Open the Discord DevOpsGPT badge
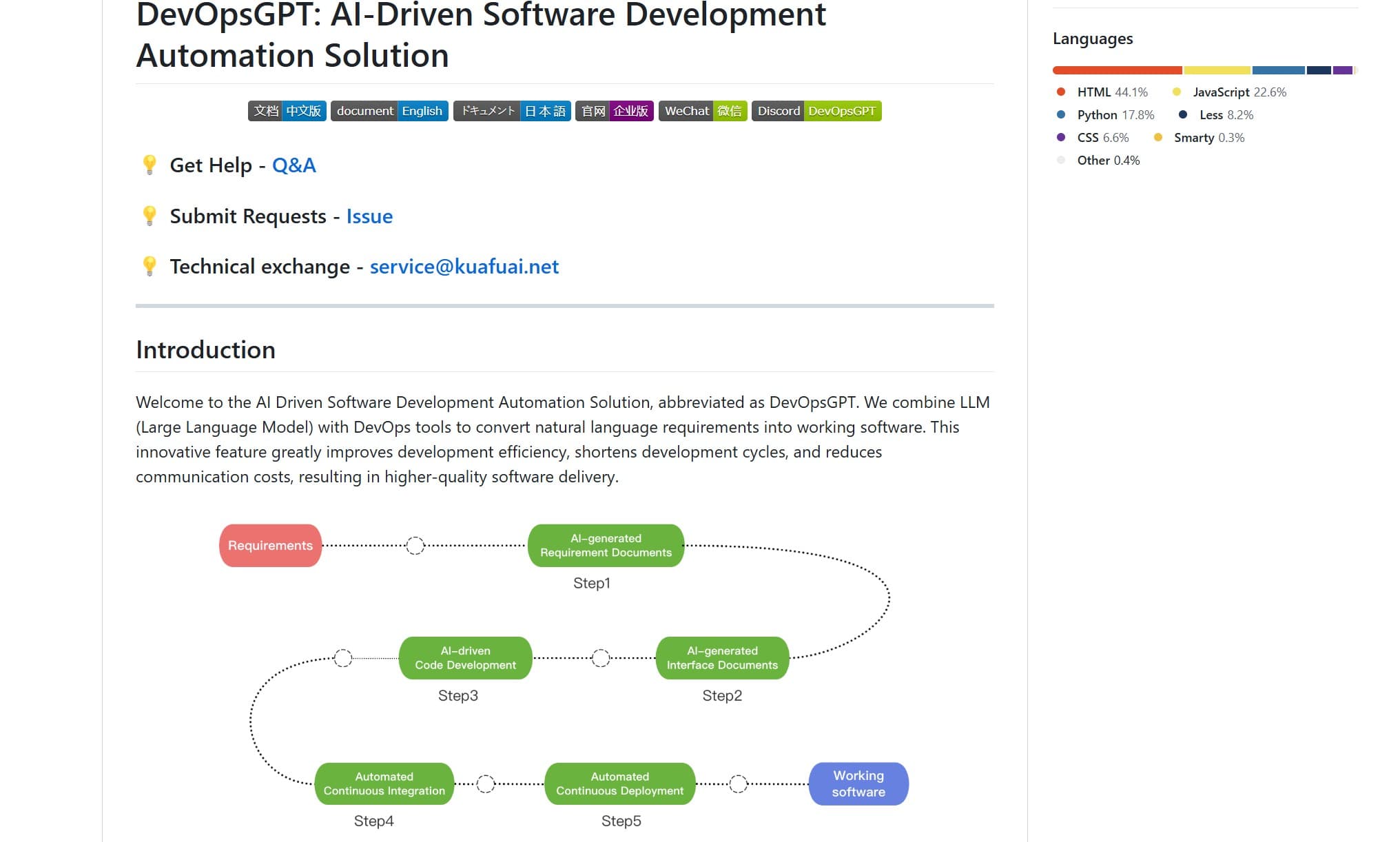This screenshot has width=1400, height=842. [x=816, y=111]
